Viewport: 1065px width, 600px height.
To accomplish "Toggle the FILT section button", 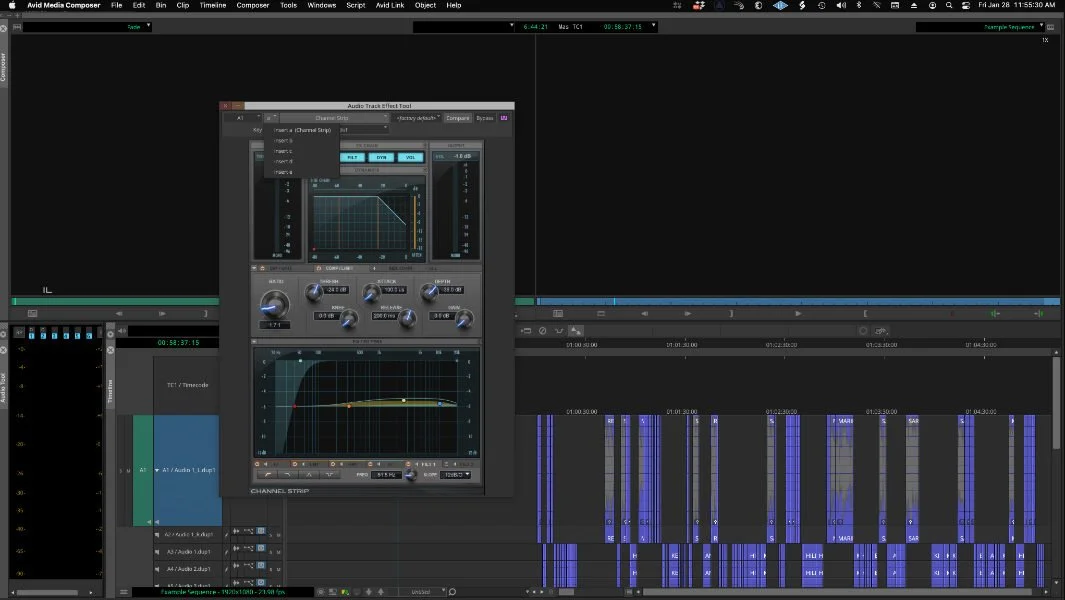I will click(x=352, y=157).
